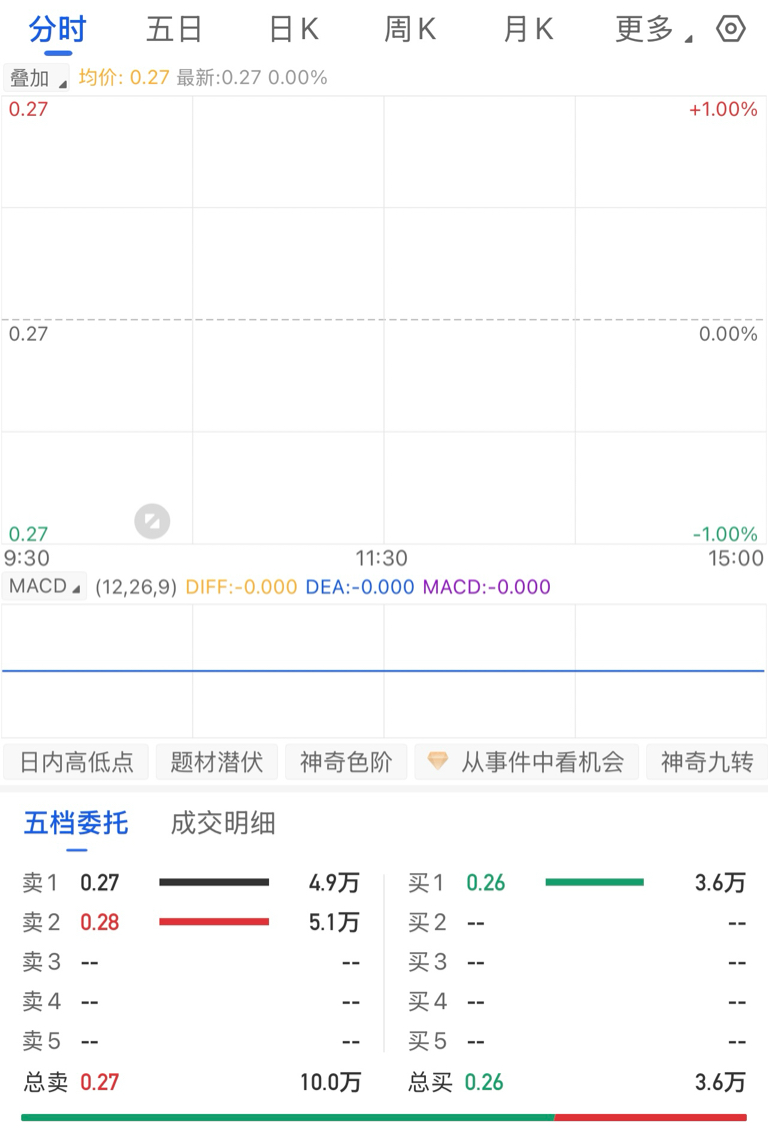Tap the round expand-chart icon
The image size is (768, 1132).
(152, 521)
